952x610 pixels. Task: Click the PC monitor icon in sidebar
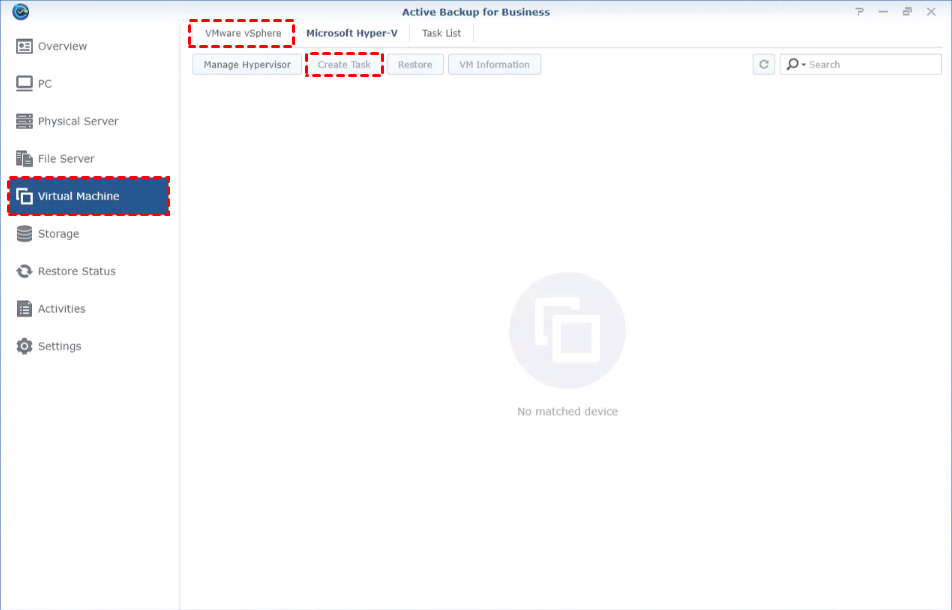pyautogui.click(x=24, y=84)
